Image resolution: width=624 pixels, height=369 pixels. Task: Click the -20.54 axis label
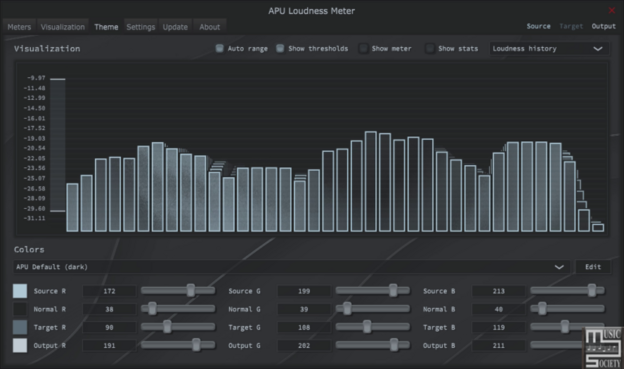coord(35,148)
